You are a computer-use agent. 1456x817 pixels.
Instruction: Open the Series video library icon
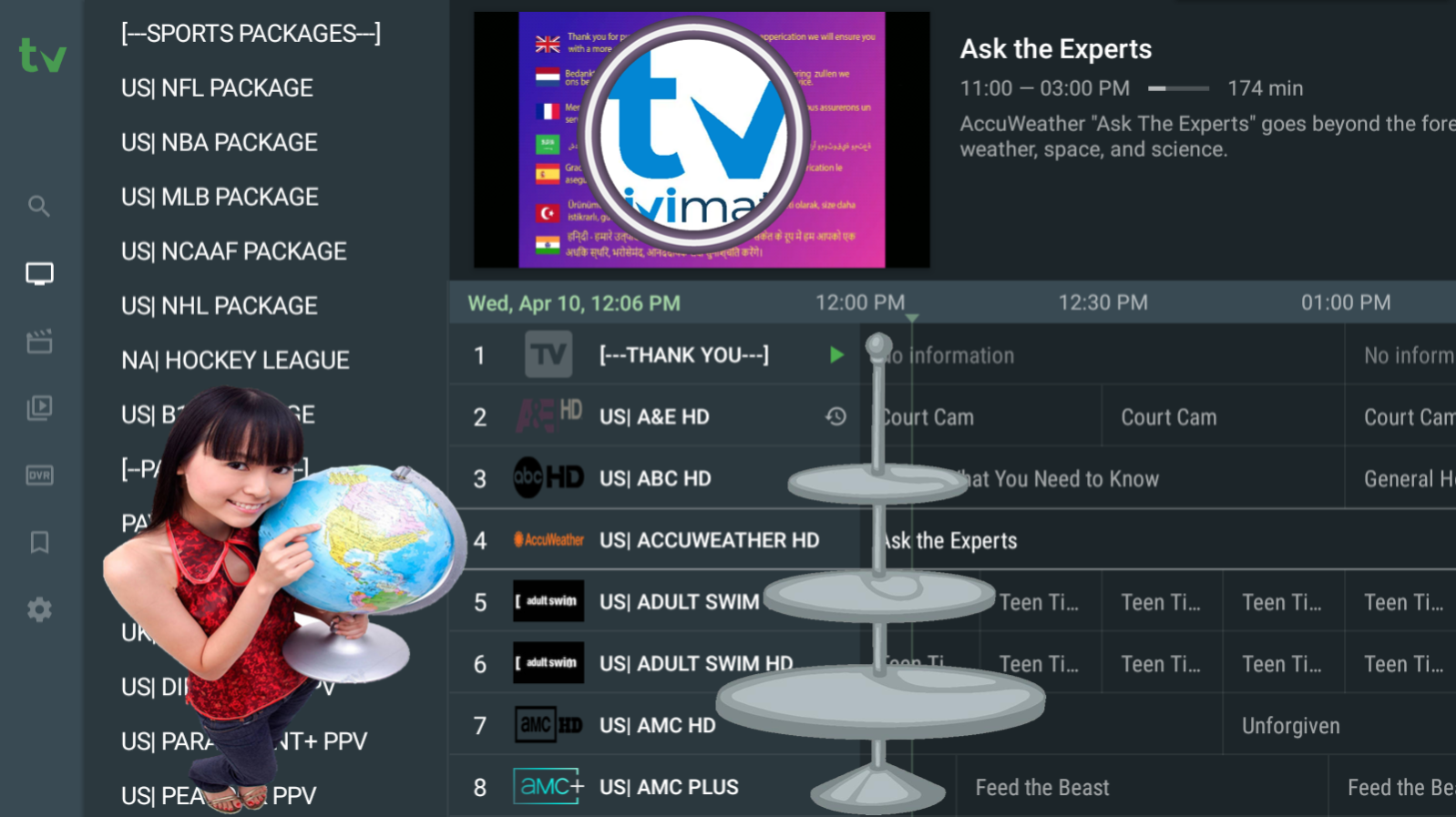pos(39,407)
